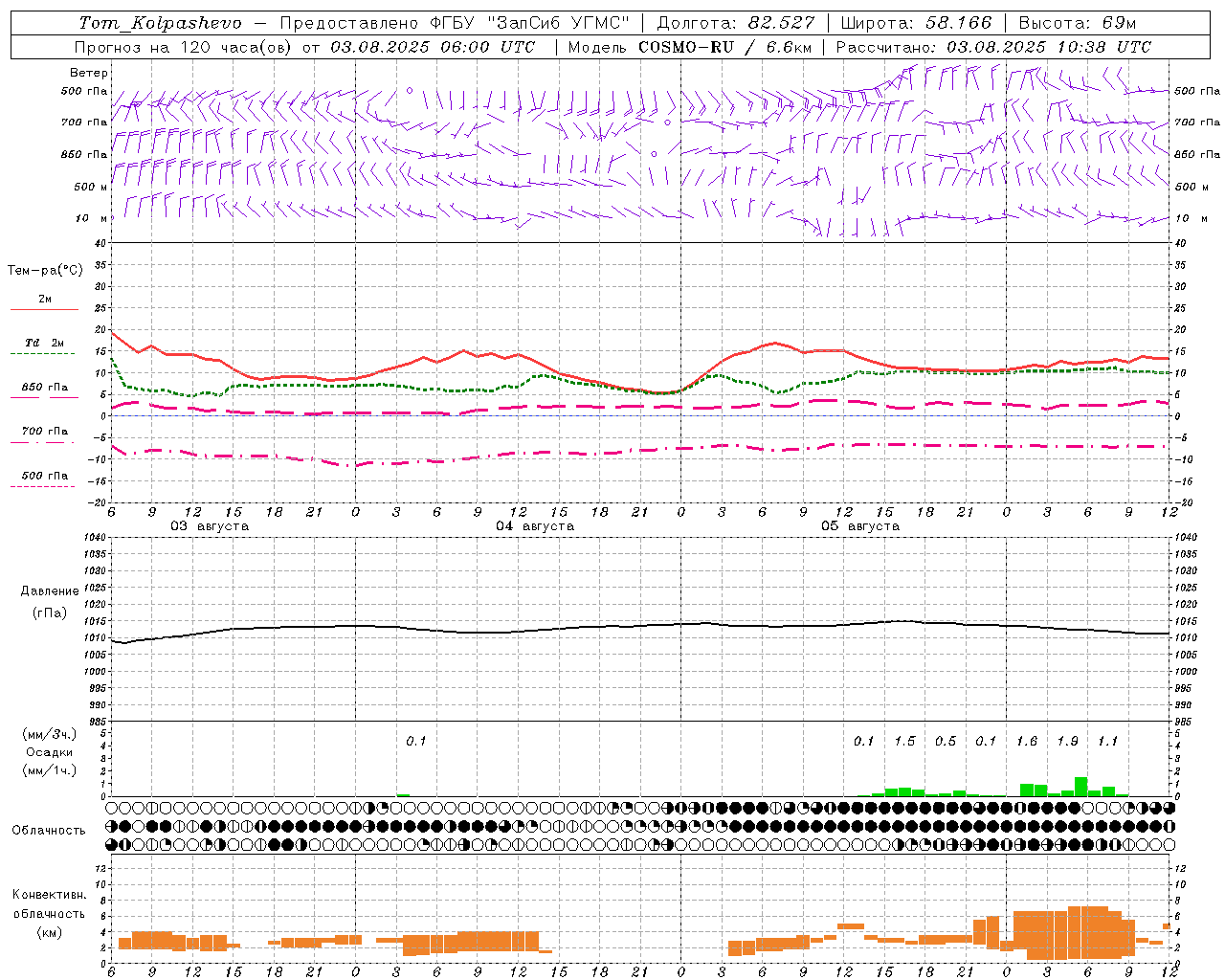Click the Высота: 69м elevation text
1225x980 pixels.
tap(1077, 23)
